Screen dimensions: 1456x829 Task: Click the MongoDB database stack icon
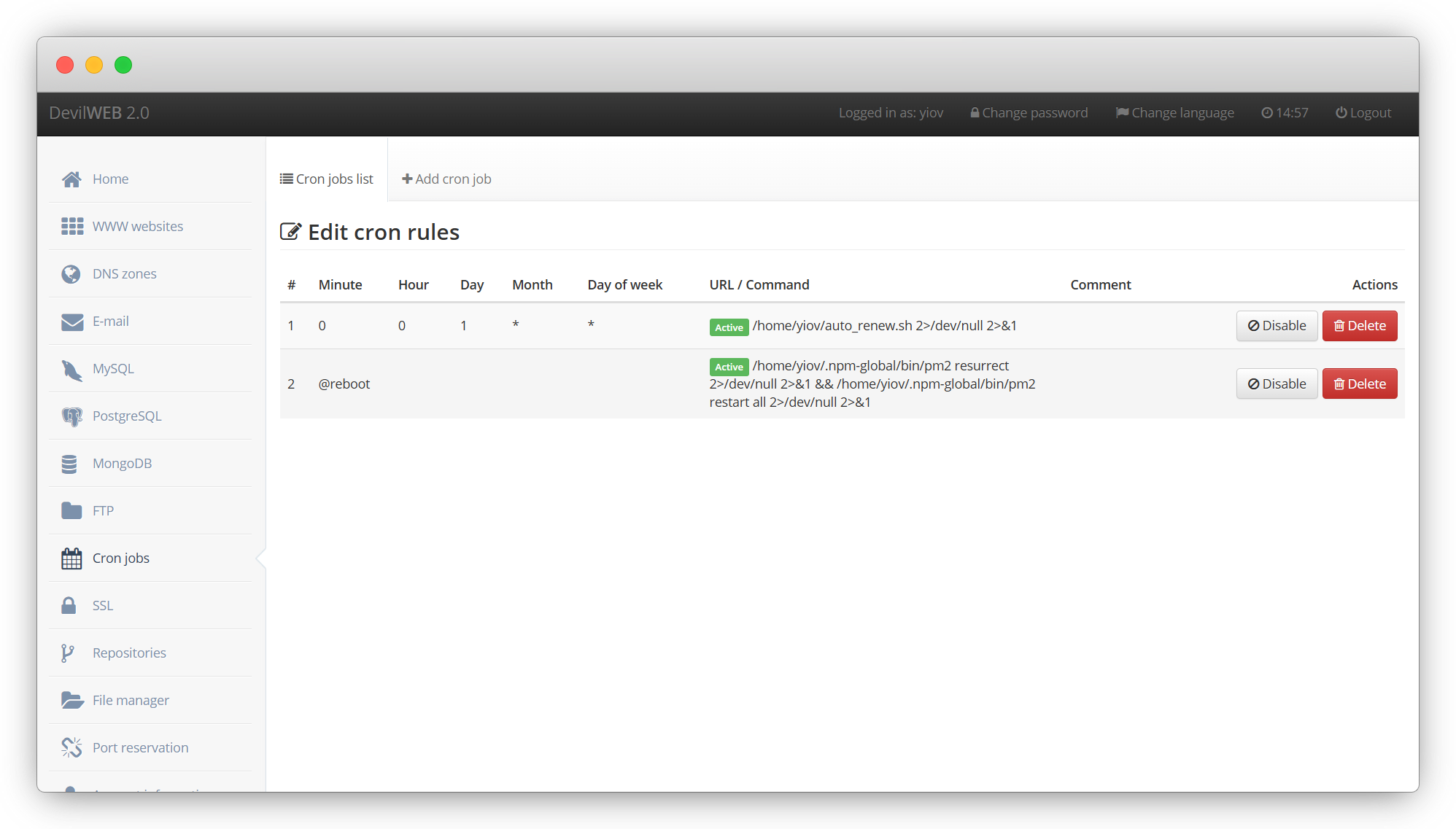coord(70,464)
